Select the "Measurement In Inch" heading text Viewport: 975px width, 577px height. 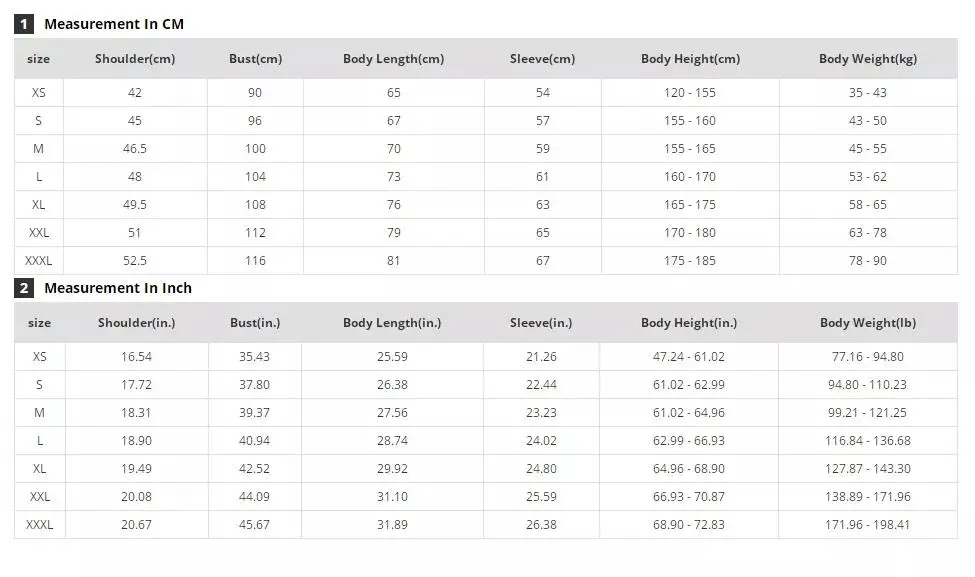[118, 288]
